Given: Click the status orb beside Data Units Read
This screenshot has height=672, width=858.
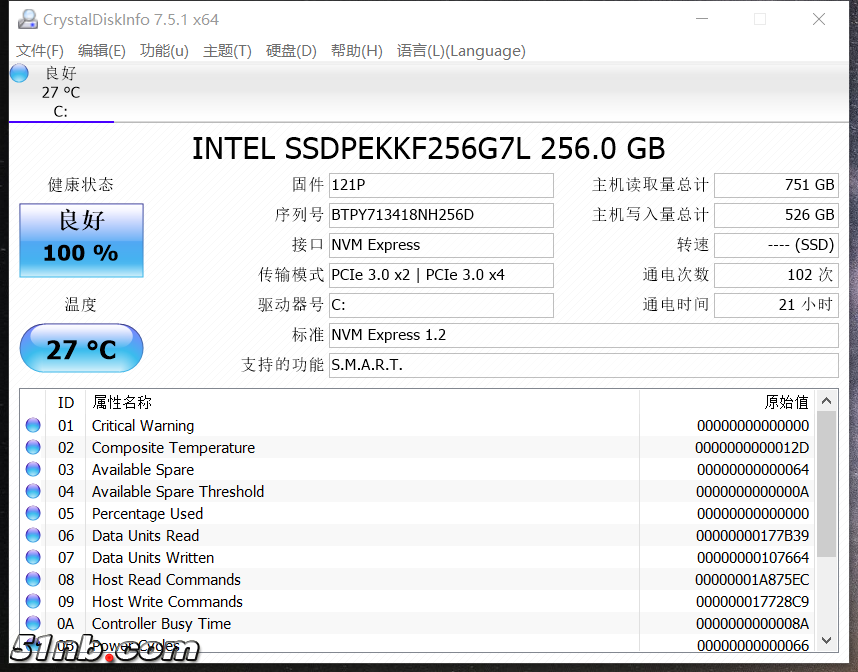Looking at the screenshot, I should pyautogui.click(x=33, y=535).
